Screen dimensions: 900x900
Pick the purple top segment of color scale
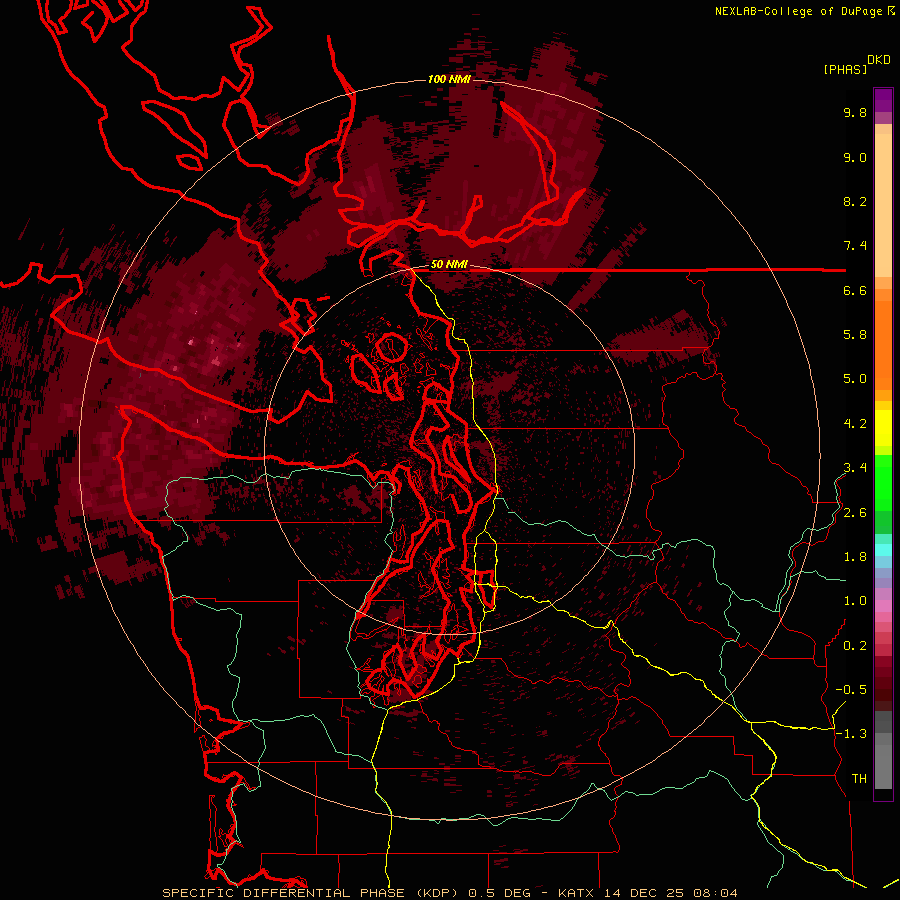(x=883, y=100)
